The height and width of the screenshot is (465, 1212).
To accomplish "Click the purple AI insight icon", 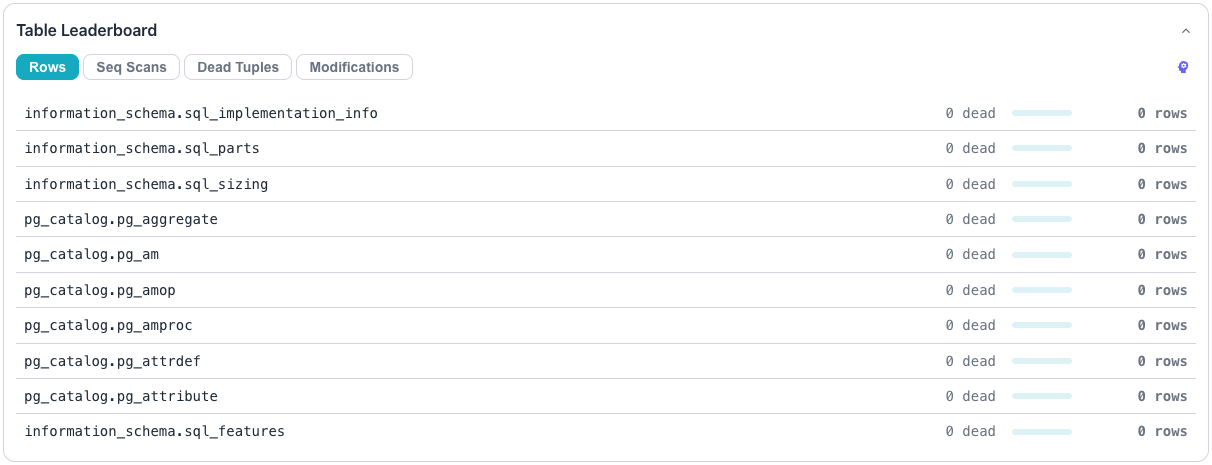I will point(1184,67).
